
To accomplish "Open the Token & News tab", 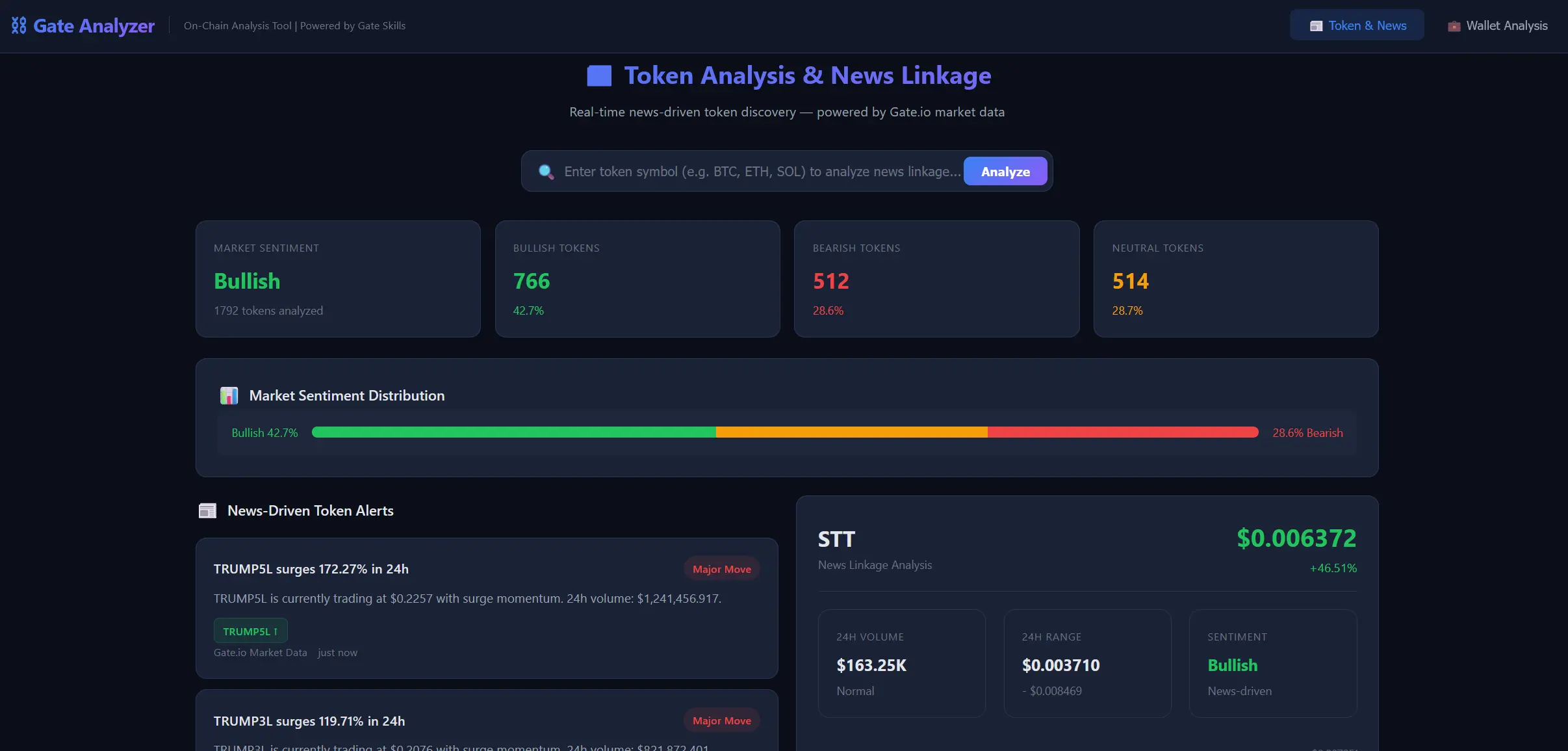I will (x=1357, y=25).
